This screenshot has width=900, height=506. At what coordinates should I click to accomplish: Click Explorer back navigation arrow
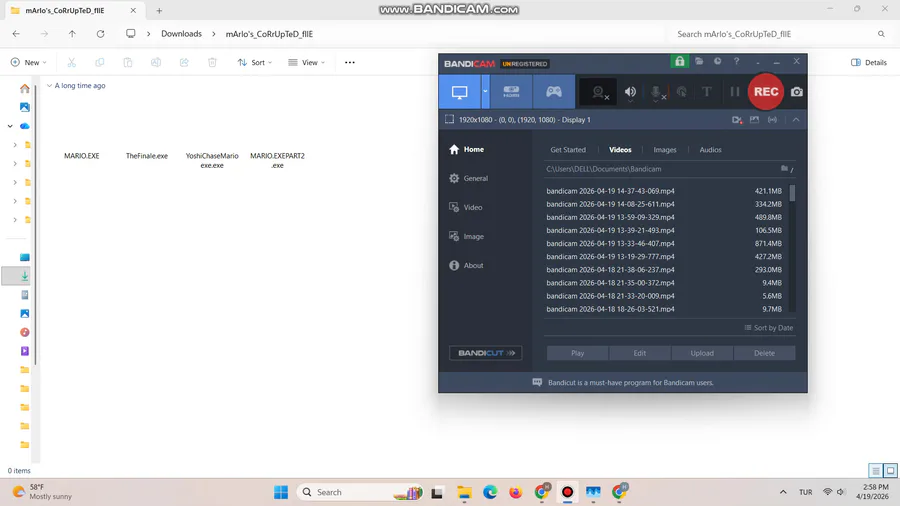(x=16, y=34)
